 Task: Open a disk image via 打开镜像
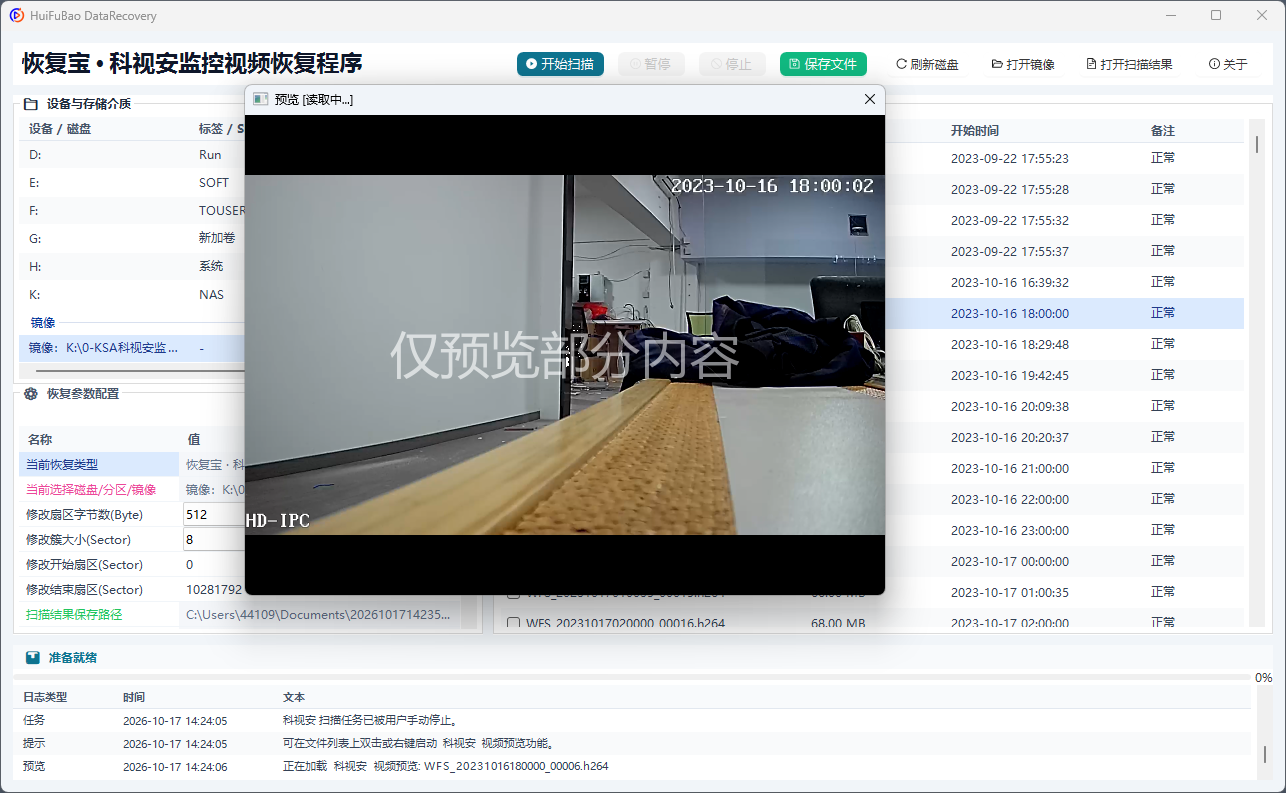click(x=1023, y=64)
